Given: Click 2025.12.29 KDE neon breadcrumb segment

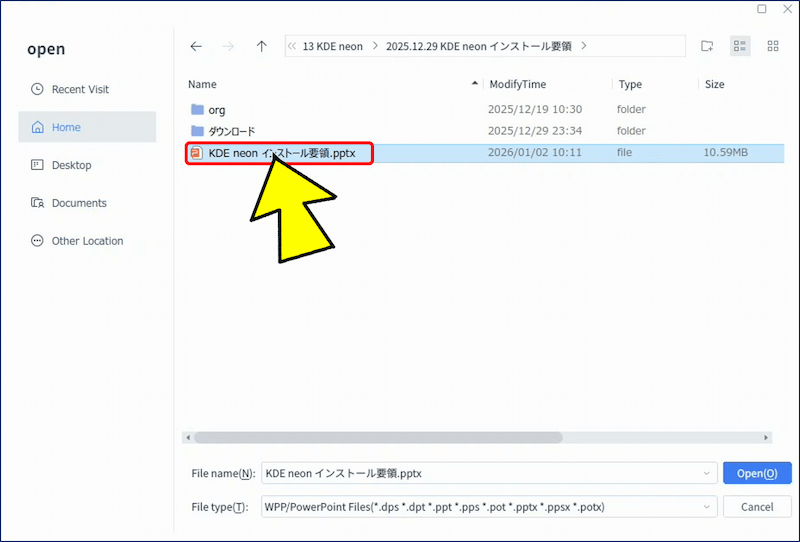Looking at the screenshot, I should (x=479, y=46).
